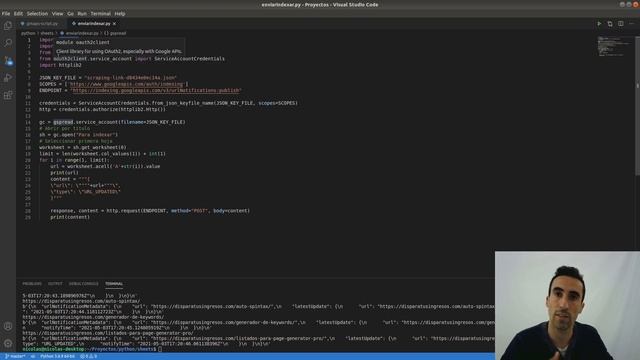Open the indexing.googleapis.com ENDPOINT URL link
The image size is (640, 360).
156,90
